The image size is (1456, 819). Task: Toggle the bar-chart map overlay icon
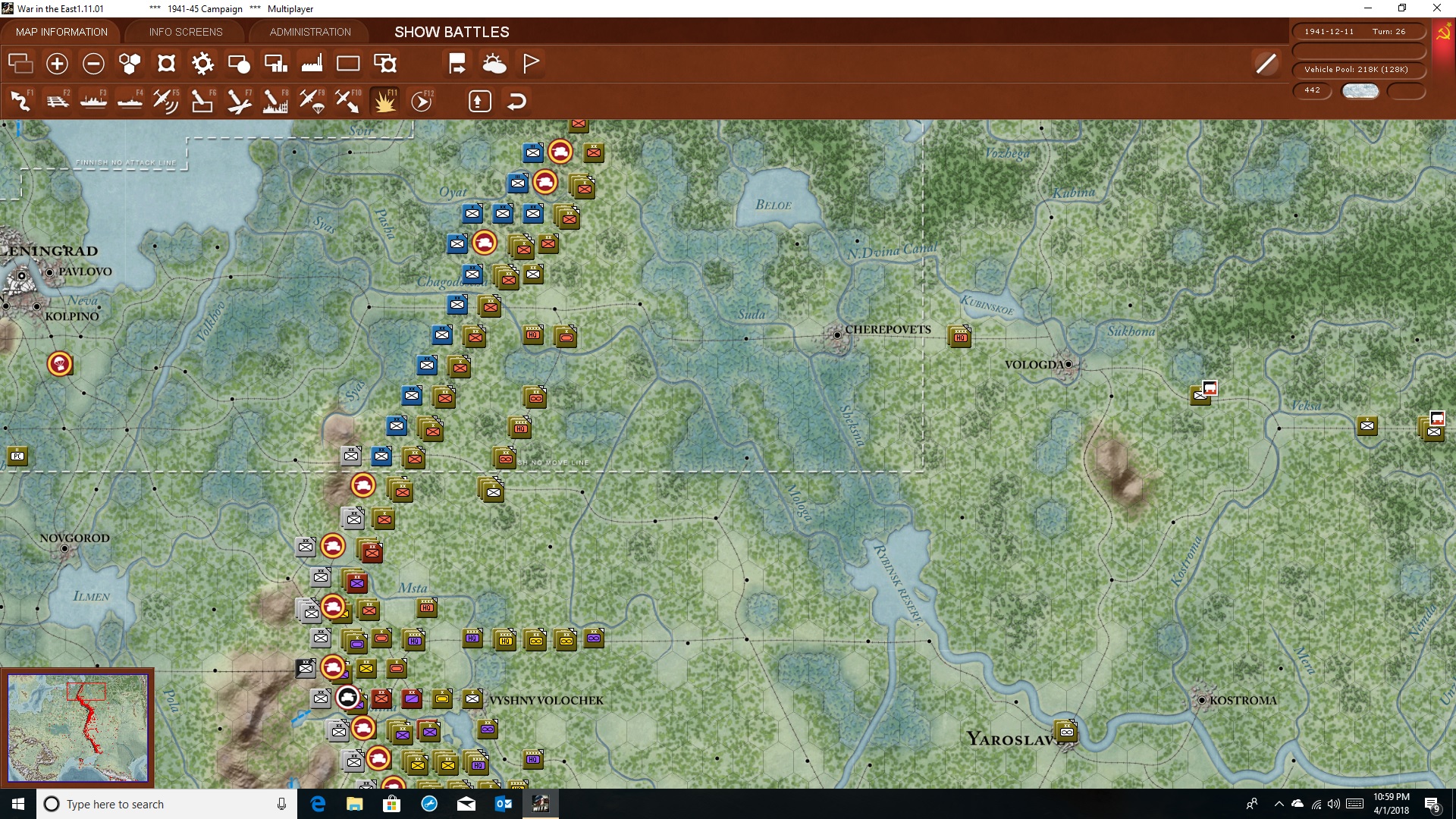275,64
